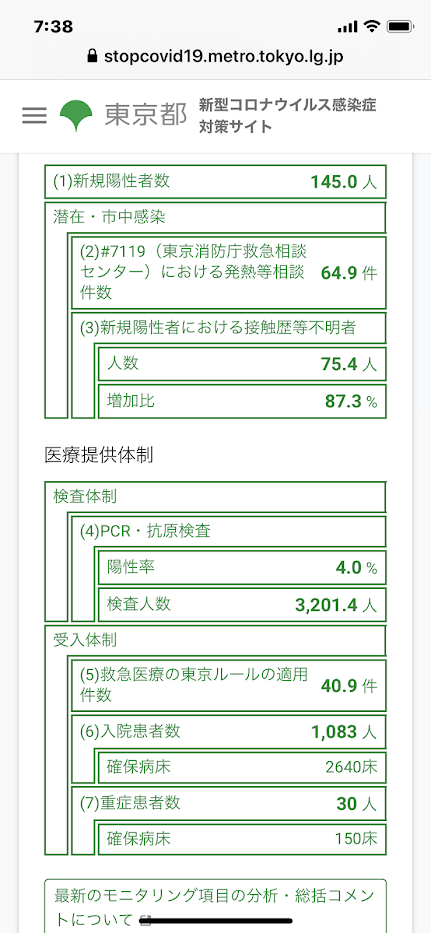Tap the (5)救急医療の東京ルール cell
The image size is (431, 933).
[229, 685]
